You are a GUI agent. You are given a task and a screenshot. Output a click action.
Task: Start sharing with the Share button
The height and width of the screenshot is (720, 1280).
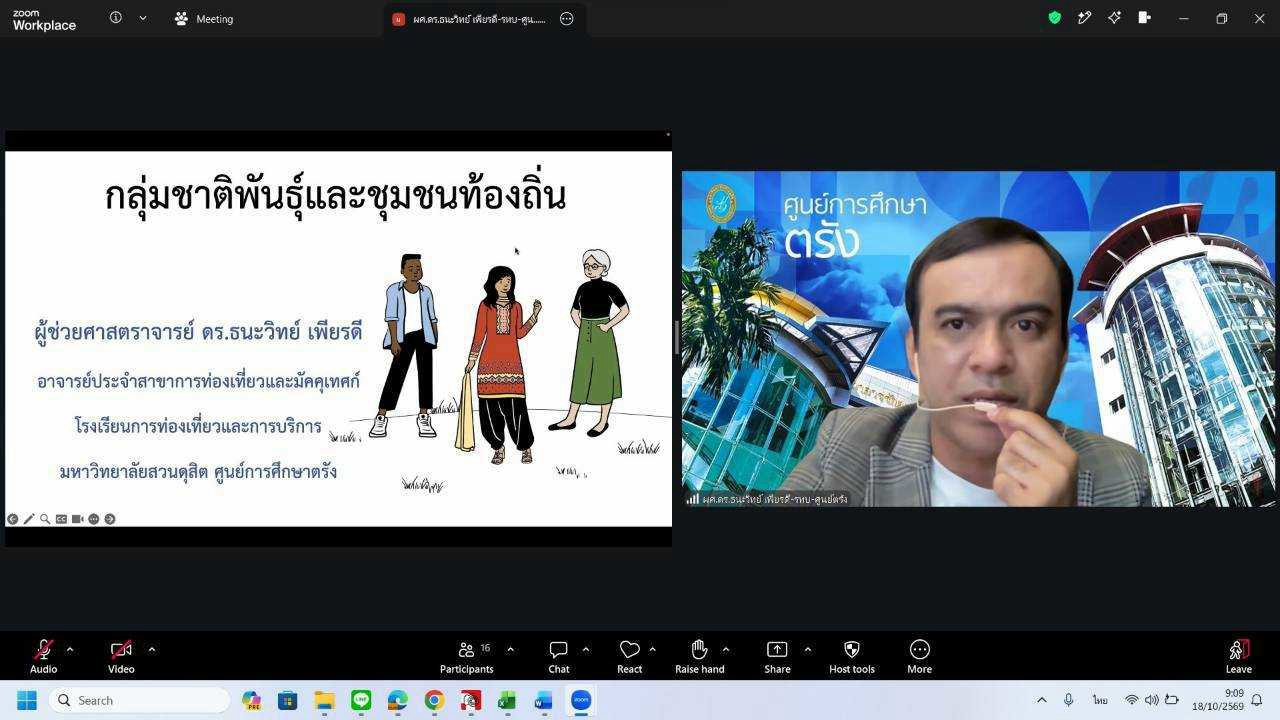(777, 656)
